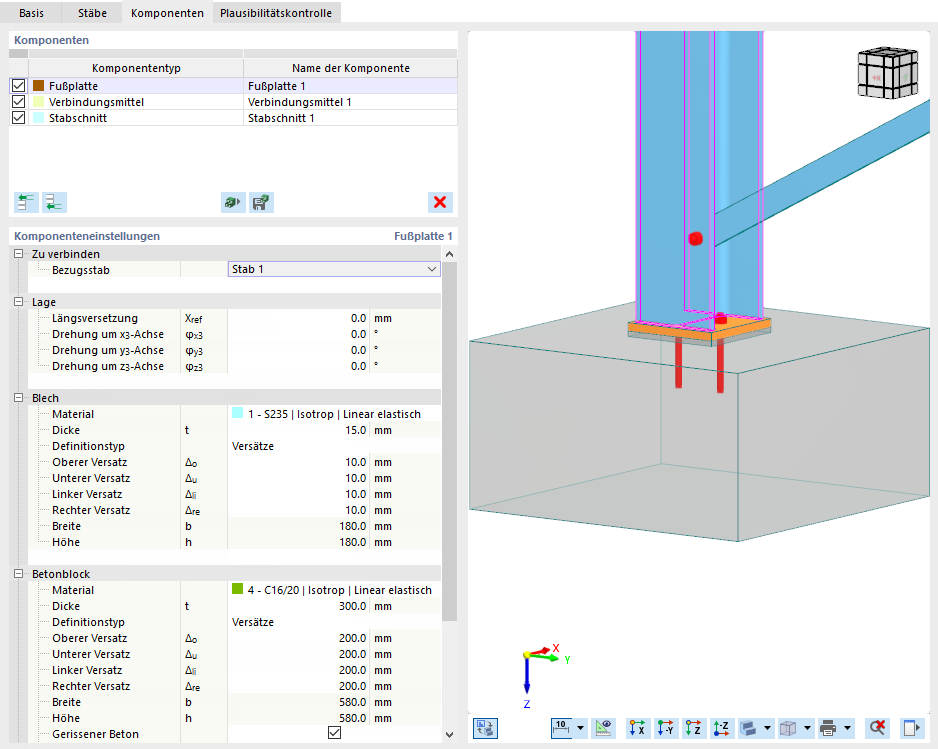Toggle visibility of Fußplatte 1 component
The height and width of the screenshot is (749, 938).
pyautogui.click(x=17, y=86)
